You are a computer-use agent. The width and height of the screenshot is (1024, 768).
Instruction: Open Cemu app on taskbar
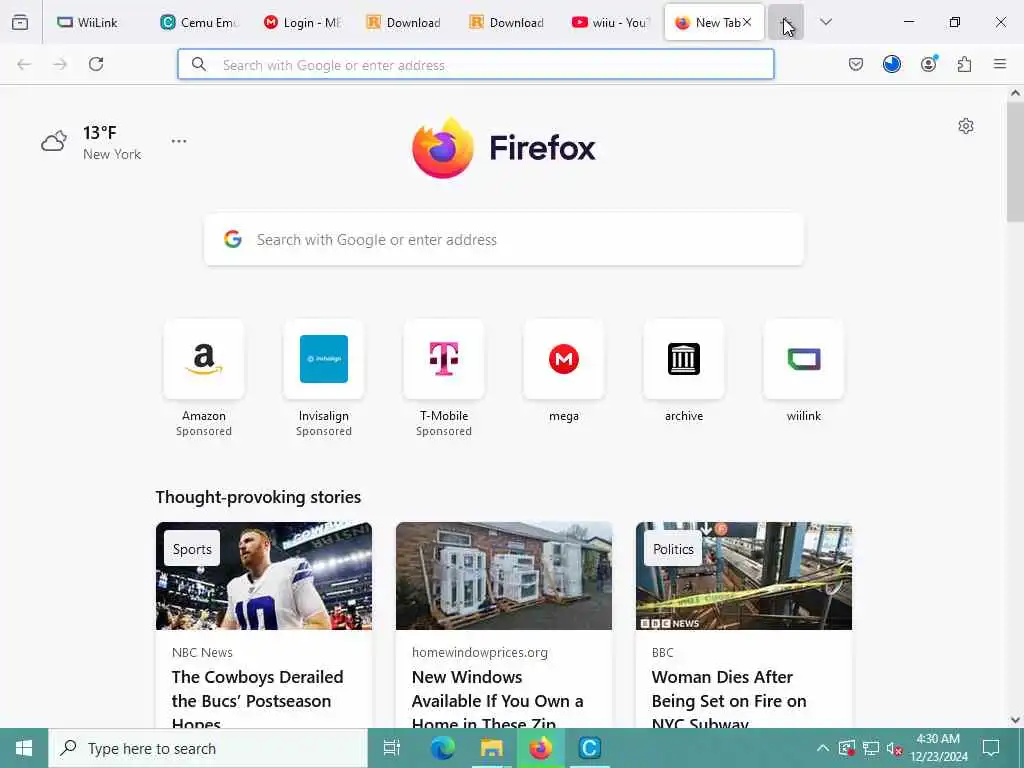pyautogui.click(x=589, y=748)
